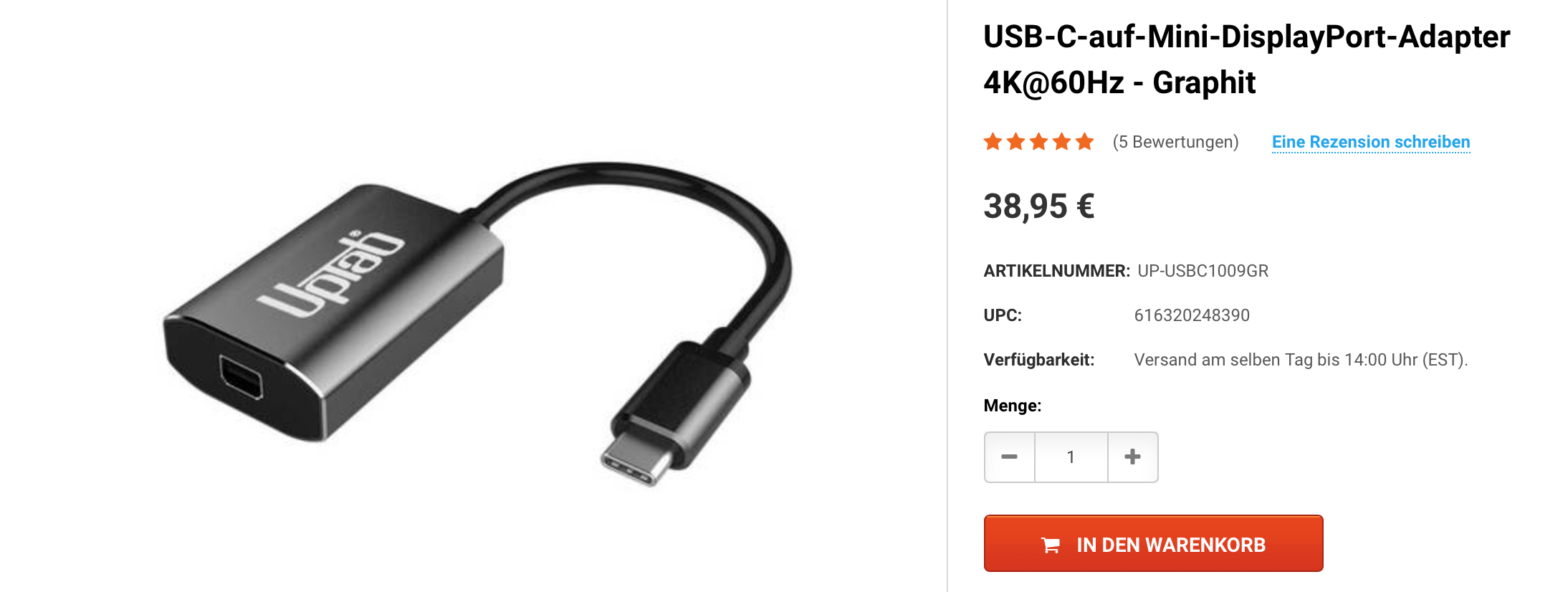This screenshot has width=1568, height=592.
Task: Click the fifth orange rating star
Action: click(x=1085, y=142)
